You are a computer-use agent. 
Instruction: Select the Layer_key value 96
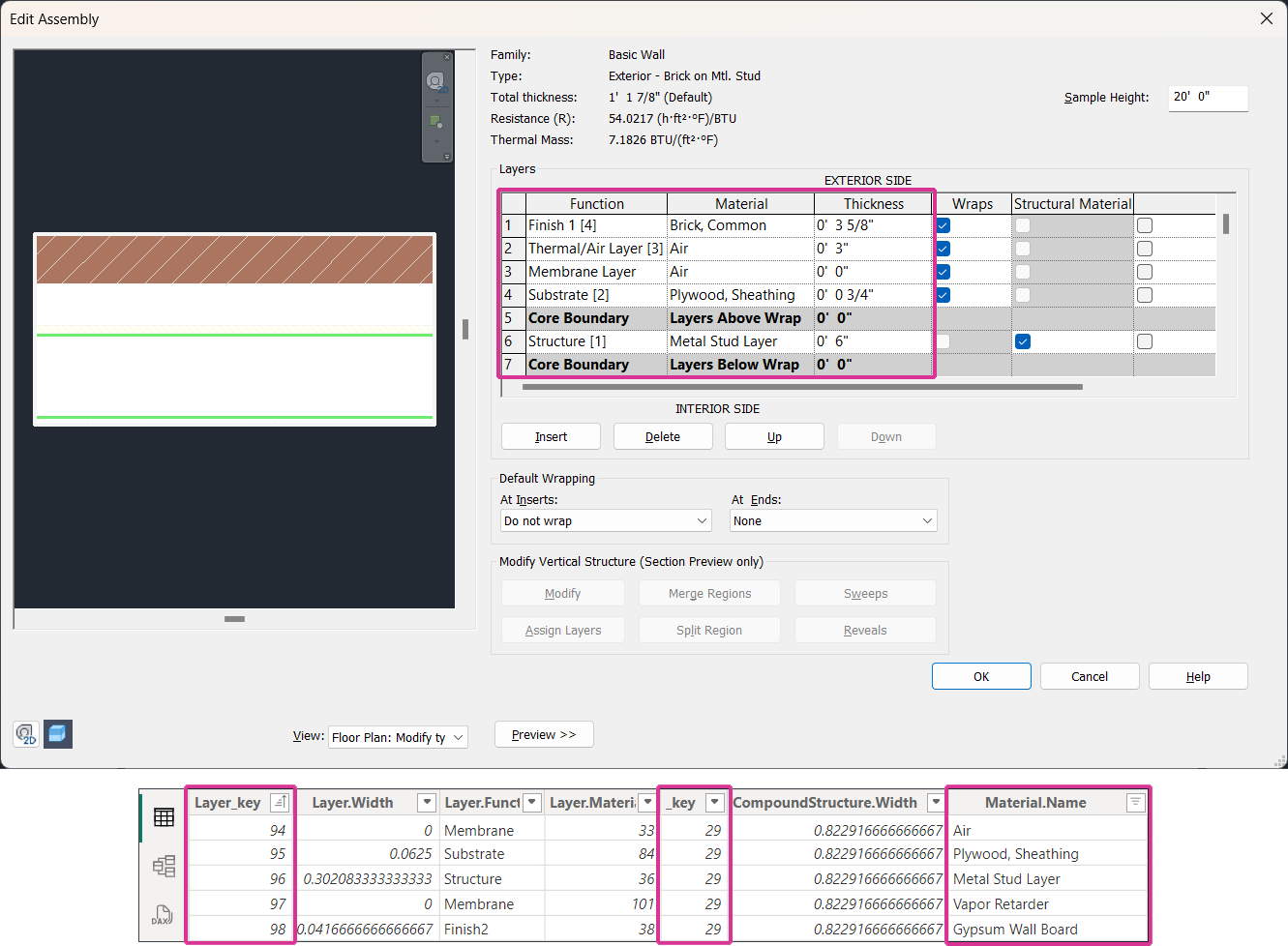241,879
